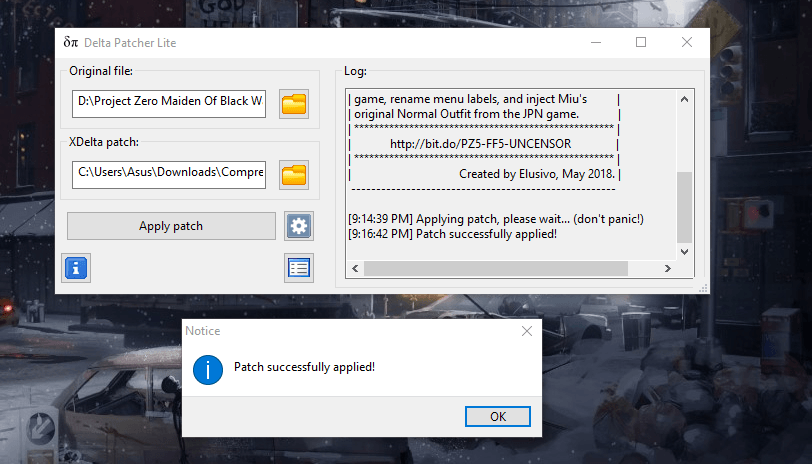Open the blue About info icon
Image resolution: width=812 pixels, height=464 pixels.
(76, 268)
